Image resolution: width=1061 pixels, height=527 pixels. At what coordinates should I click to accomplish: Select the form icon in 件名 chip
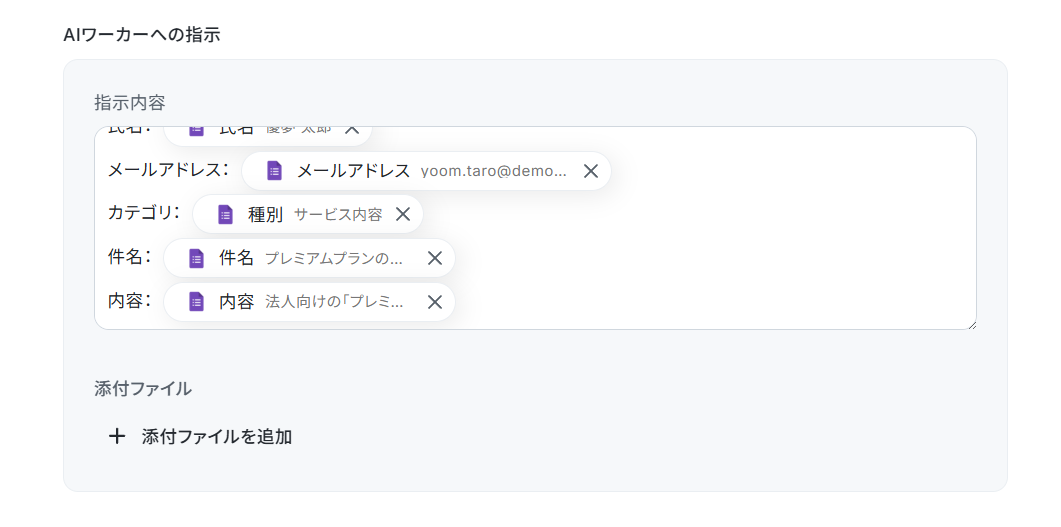196,258
